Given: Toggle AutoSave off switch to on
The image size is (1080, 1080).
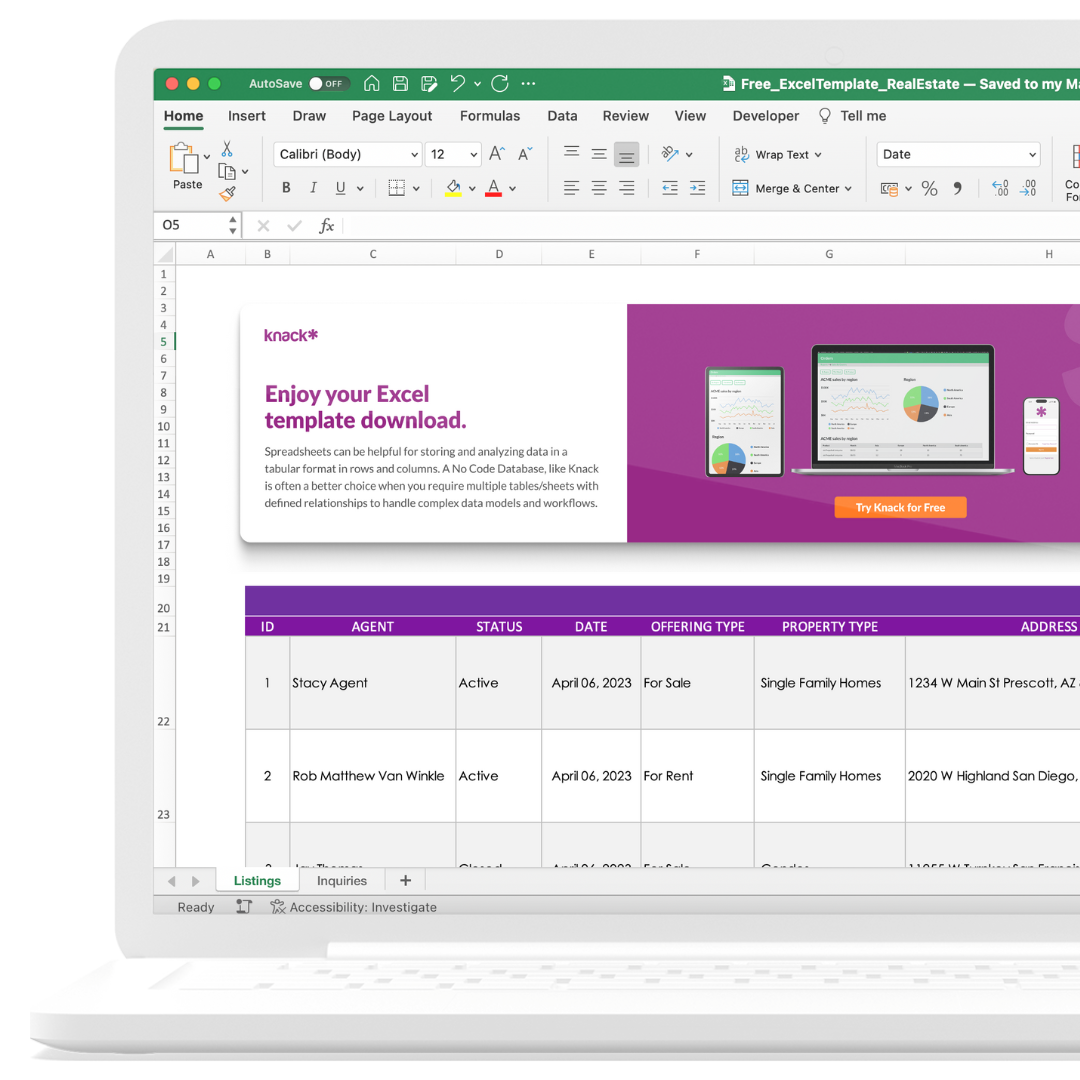Looking at the screenshot, I should (331, 84).
